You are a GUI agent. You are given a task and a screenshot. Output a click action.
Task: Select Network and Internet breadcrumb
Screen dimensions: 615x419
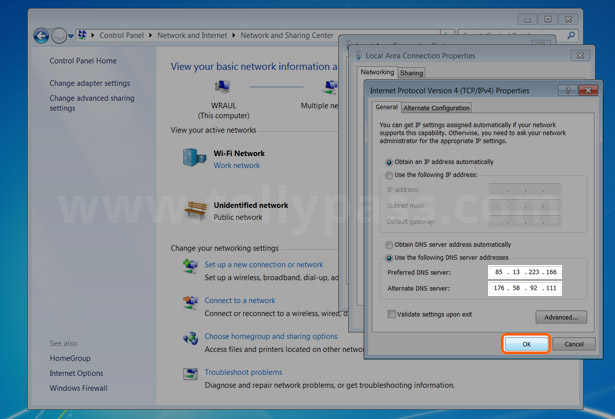click(192, 35)
